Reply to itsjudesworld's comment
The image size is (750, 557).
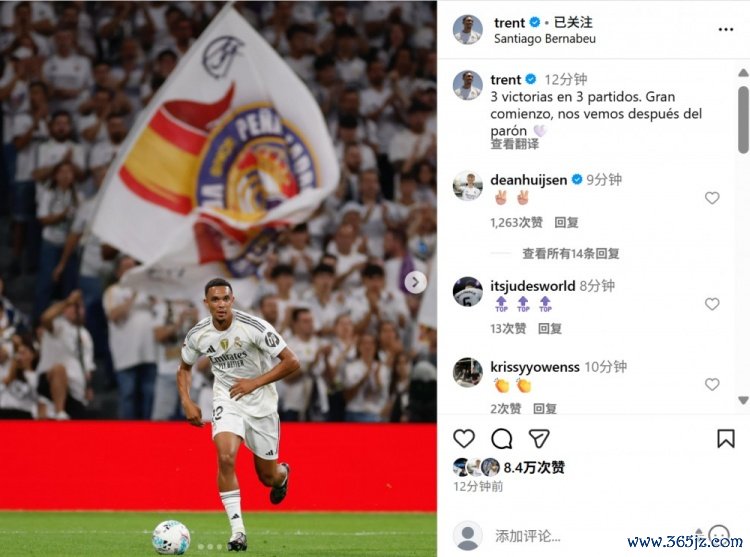(550, 328)
